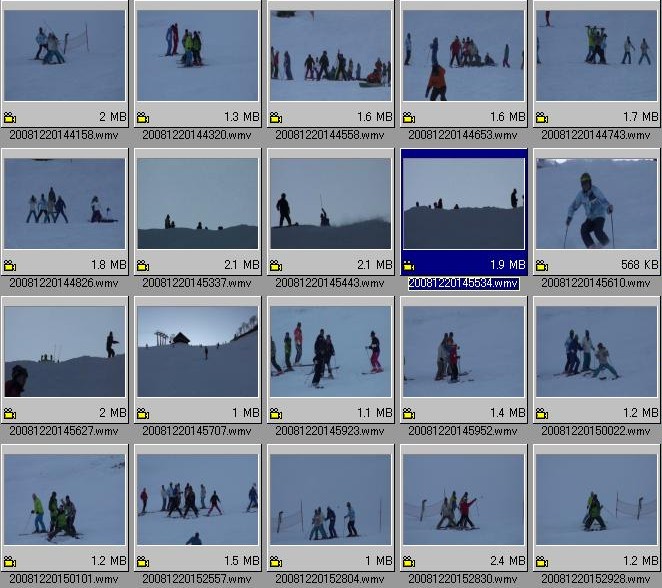
Task: Click filename 20081220145337.wmv
Action: (x=197, y=283)
